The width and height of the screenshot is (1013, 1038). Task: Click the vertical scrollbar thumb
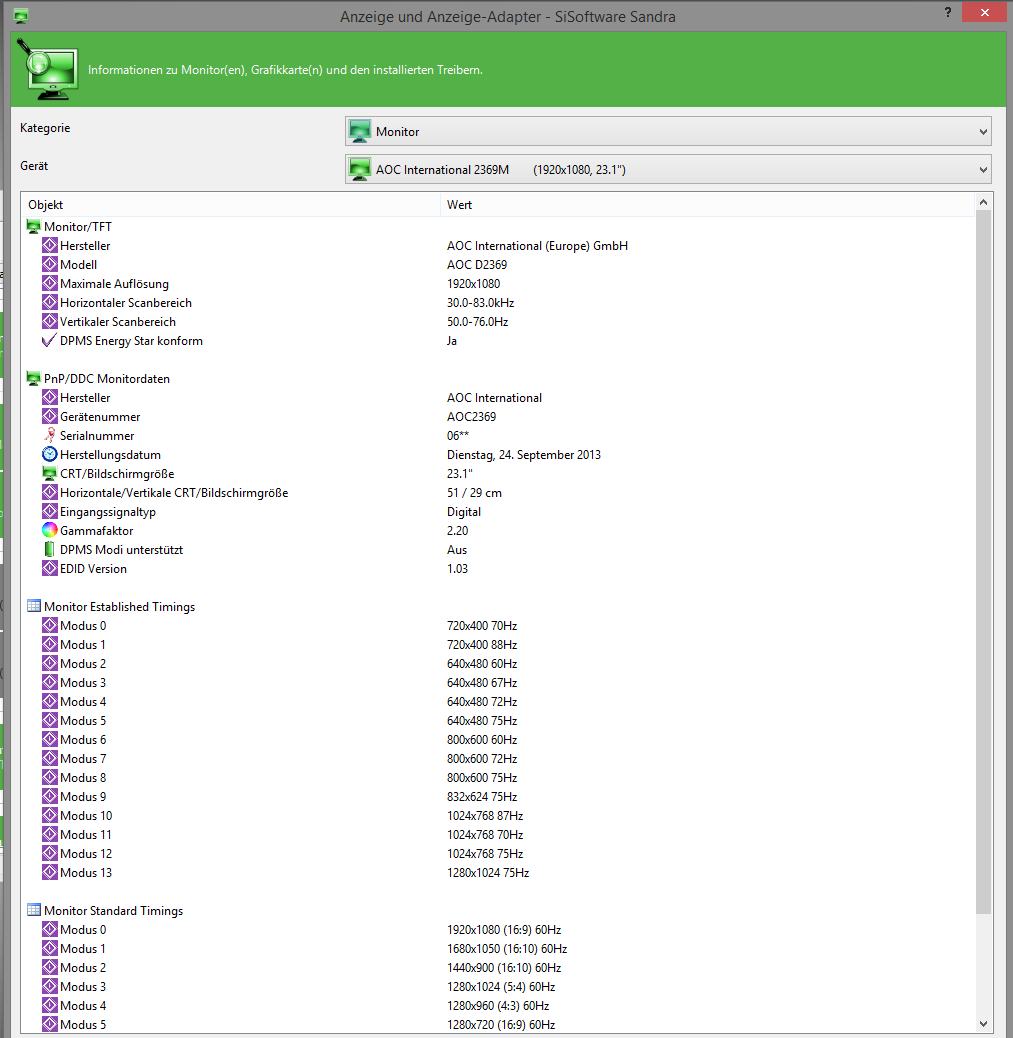[983, 562]
